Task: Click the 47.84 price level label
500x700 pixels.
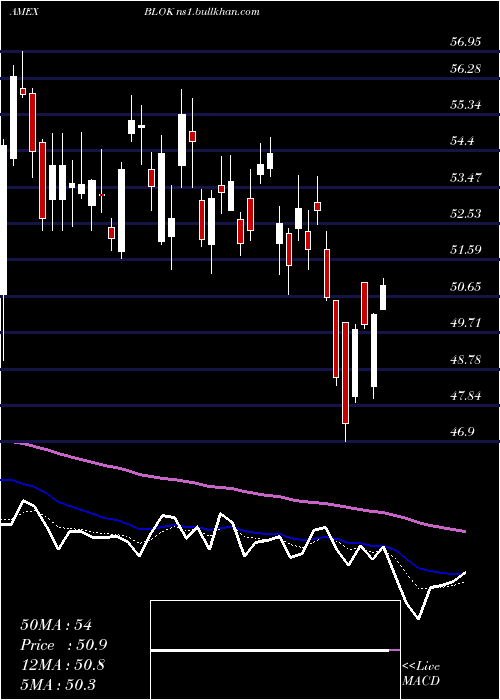Action: click(466, 395)
